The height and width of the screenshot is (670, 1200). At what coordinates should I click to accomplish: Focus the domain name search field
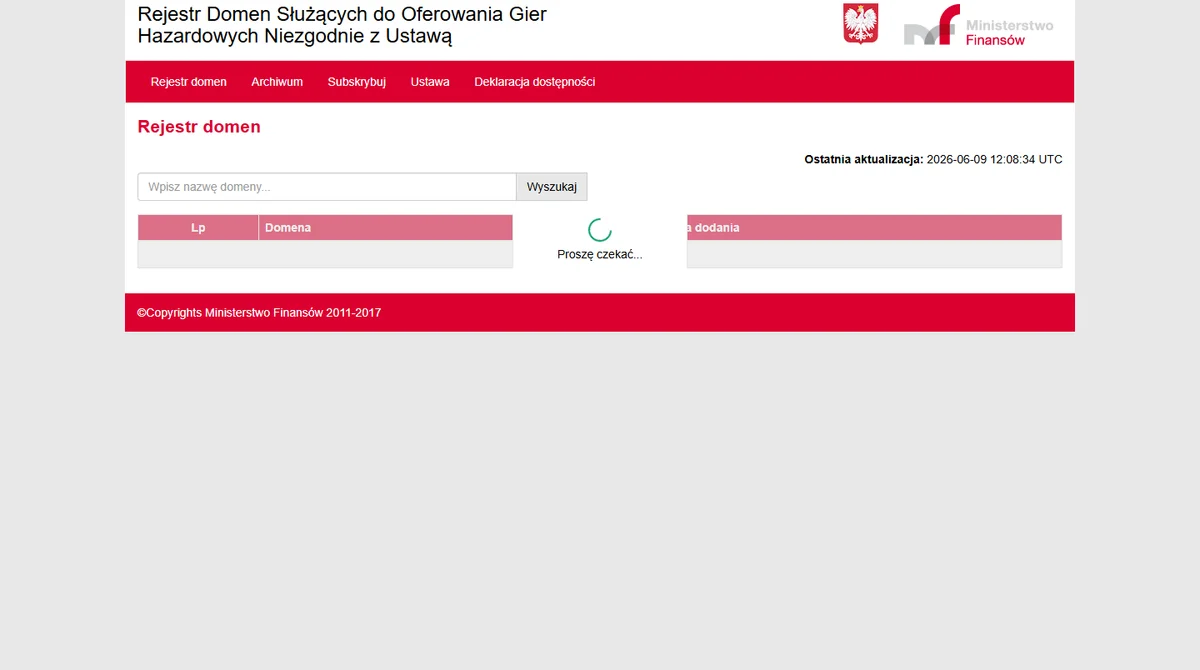(327, 187)
